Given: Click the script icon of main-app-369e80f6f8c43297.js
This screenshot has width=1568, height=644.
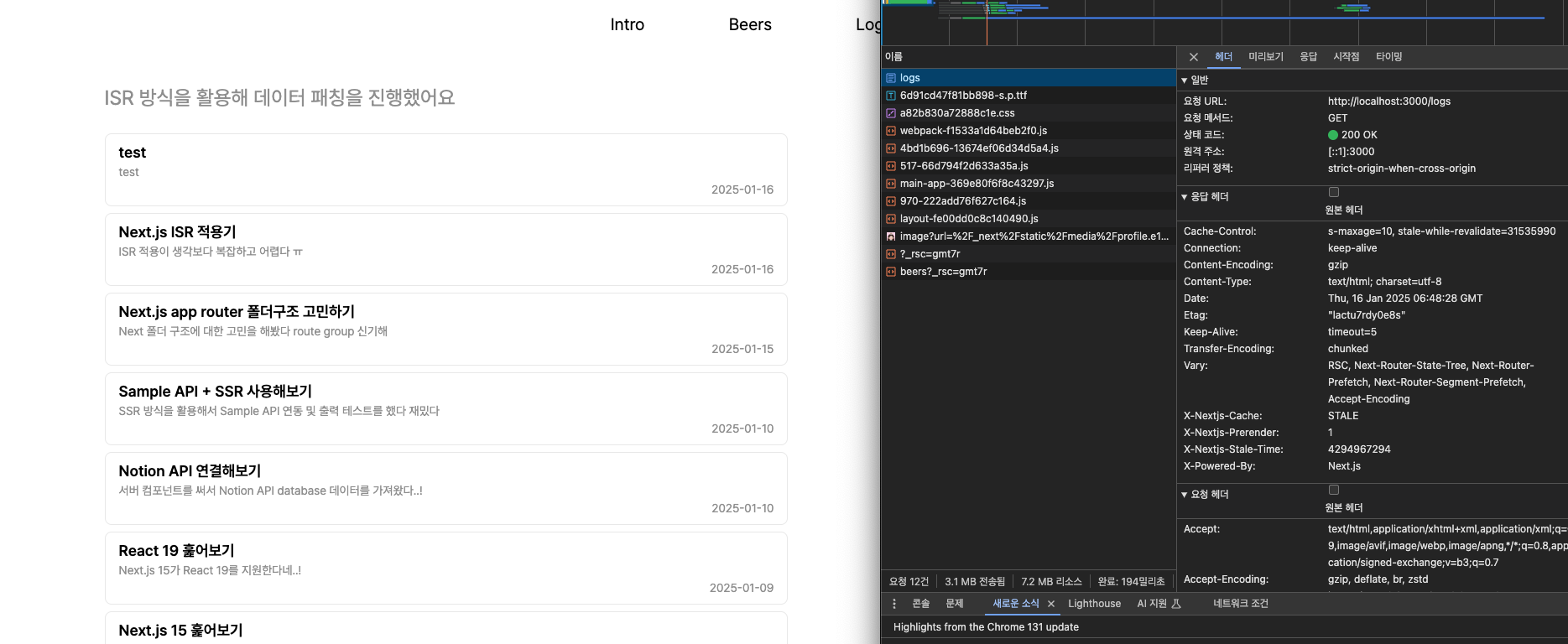Looking at the screenshot, I should (x=891, y=184).
